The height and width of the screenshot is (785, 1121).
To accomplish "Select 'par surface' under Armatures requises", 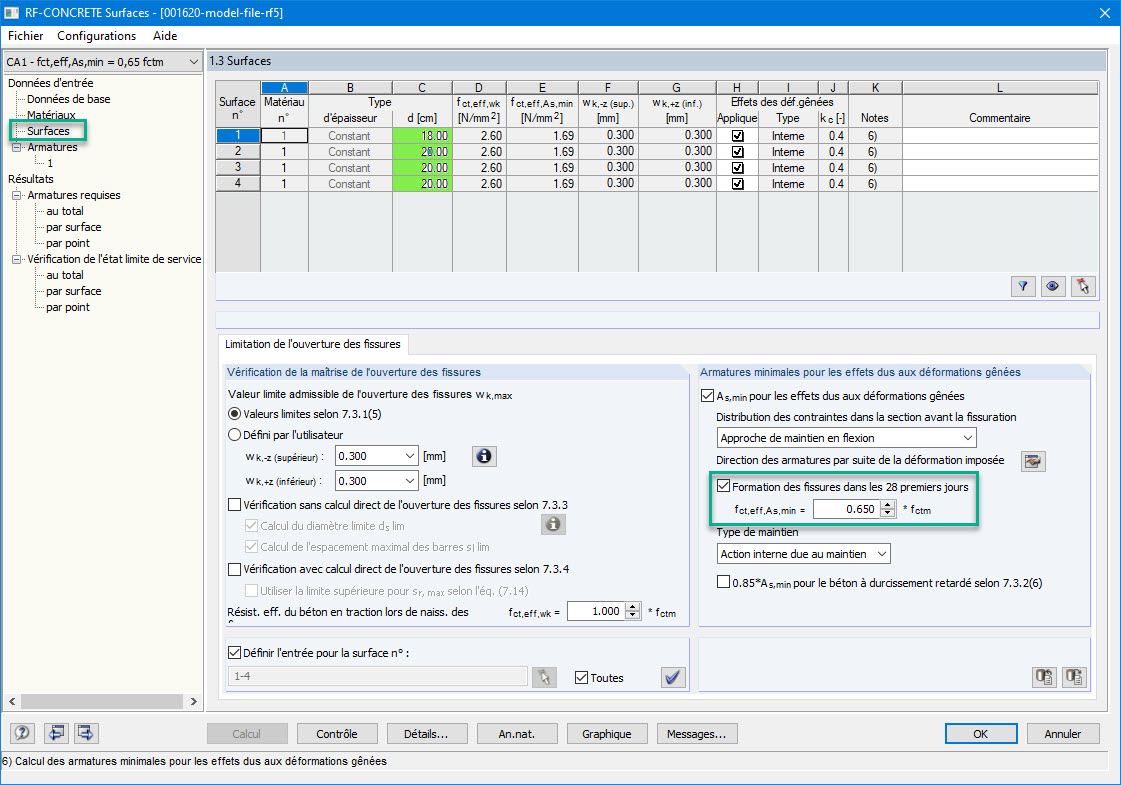I will tap(74, 227).
